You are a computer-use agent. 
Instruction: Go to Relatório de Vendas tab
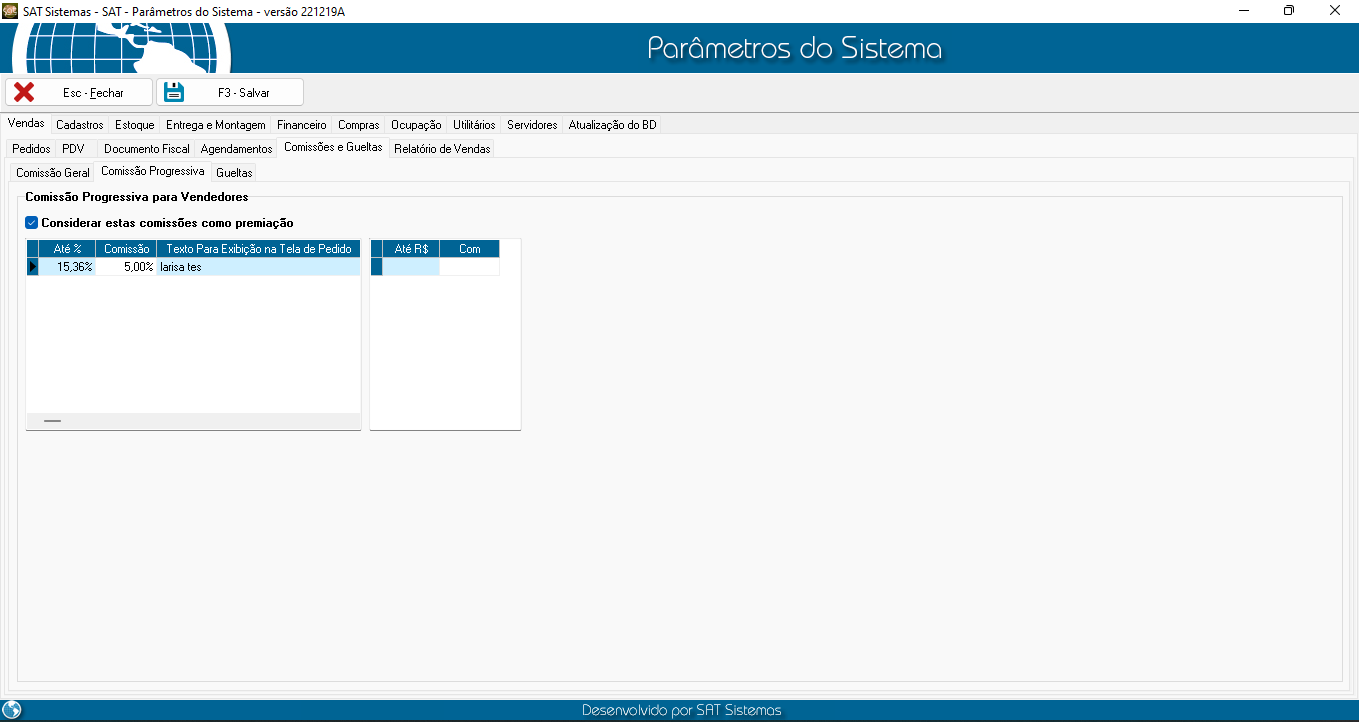point(442,149)
